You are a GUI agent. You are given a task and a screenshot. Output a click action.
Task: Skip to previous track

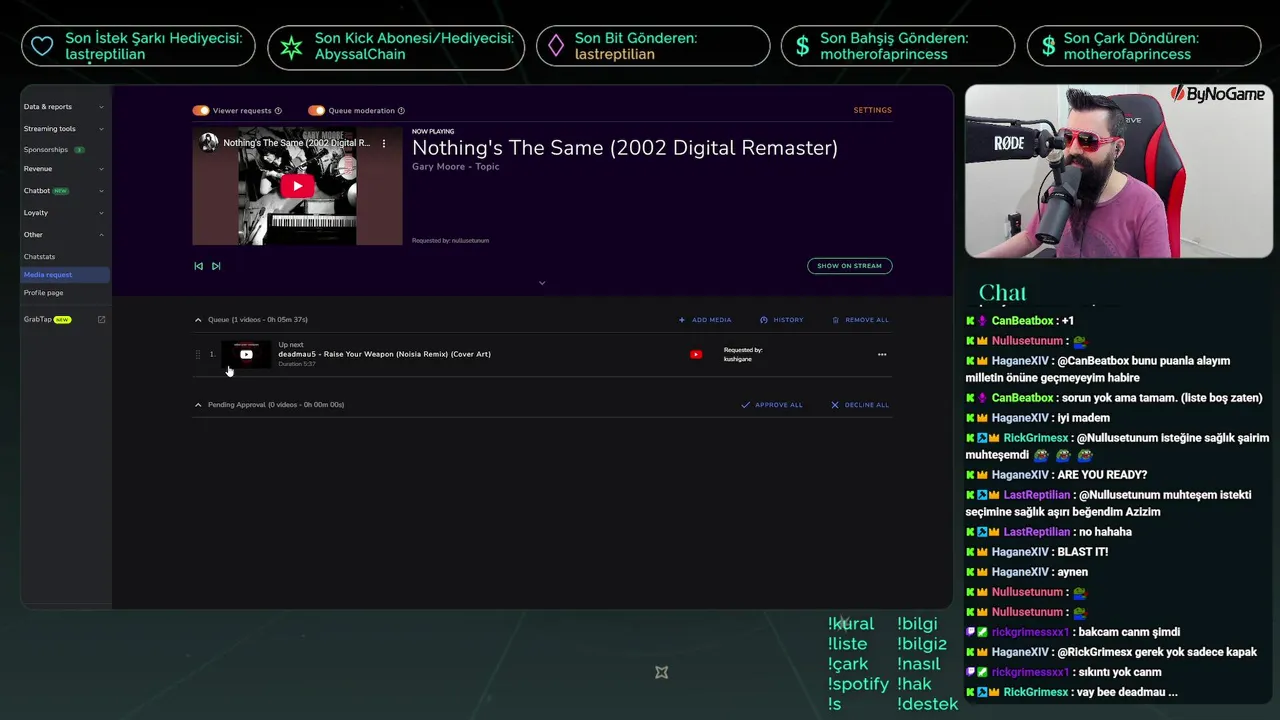pos(198,266)
